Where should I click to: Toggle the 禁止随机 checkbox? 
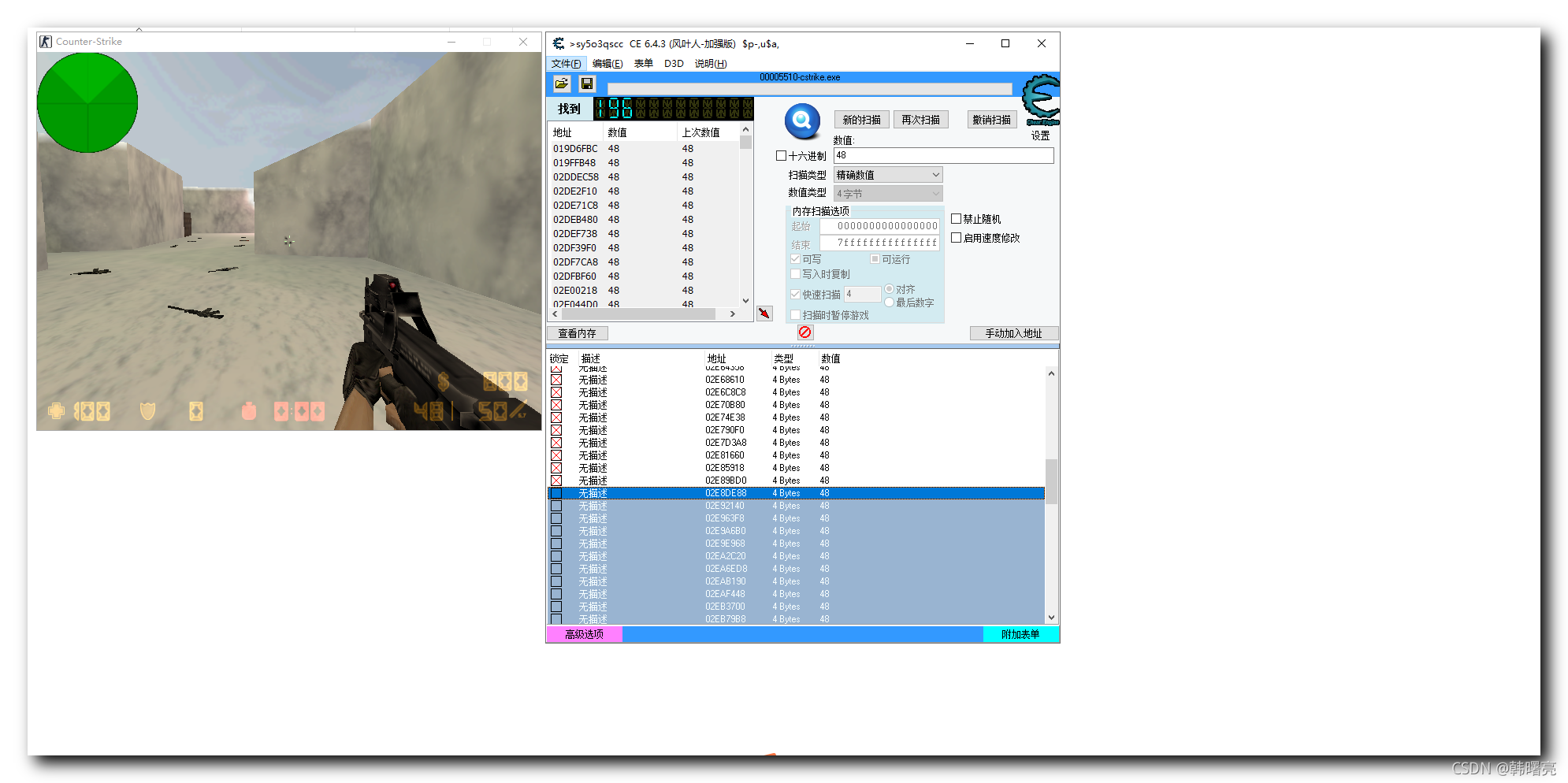pos(957,219)
